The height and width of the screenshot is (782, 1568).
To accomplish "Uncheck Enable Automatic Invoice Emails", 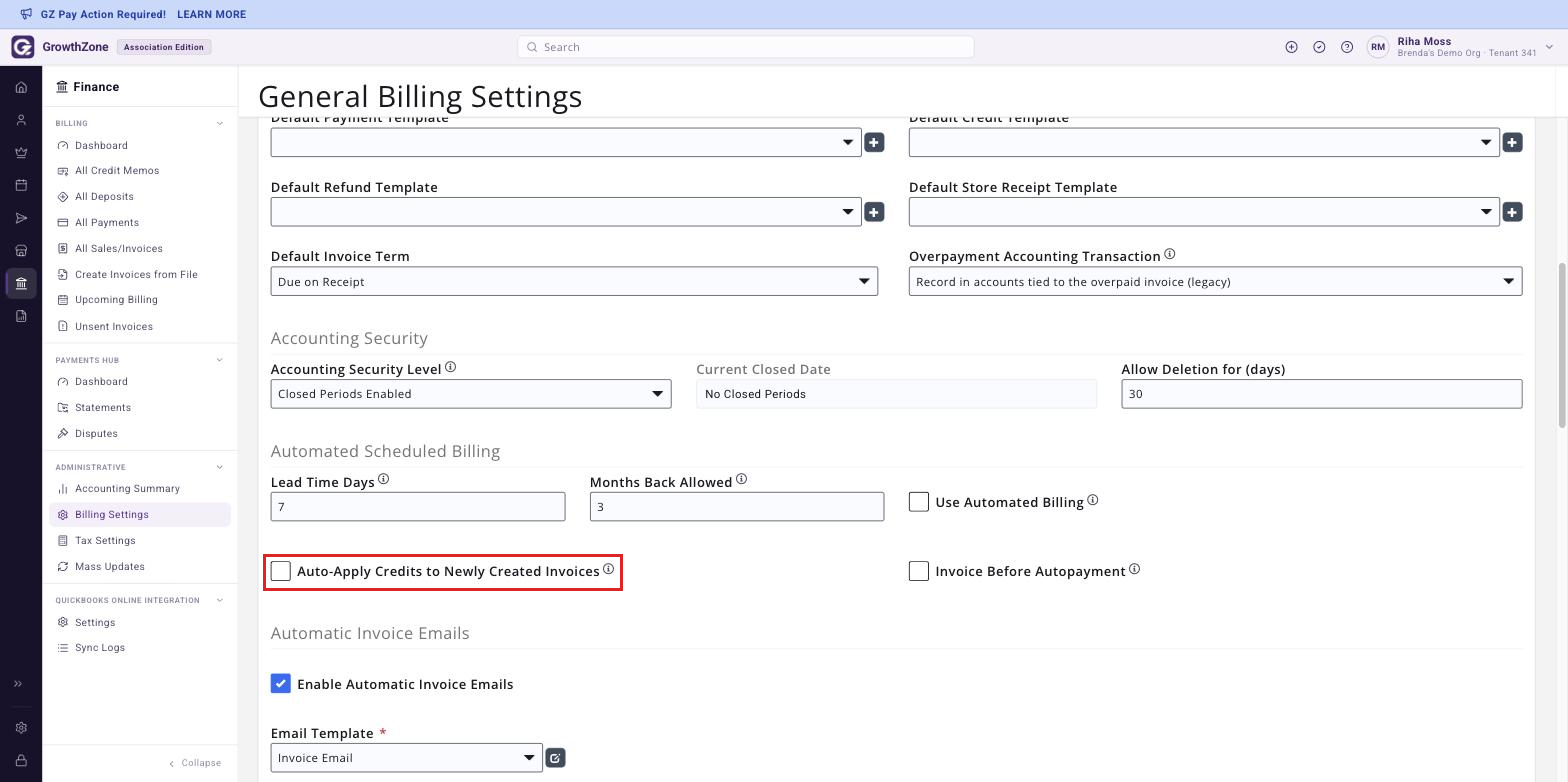I will tap(281, 684).
